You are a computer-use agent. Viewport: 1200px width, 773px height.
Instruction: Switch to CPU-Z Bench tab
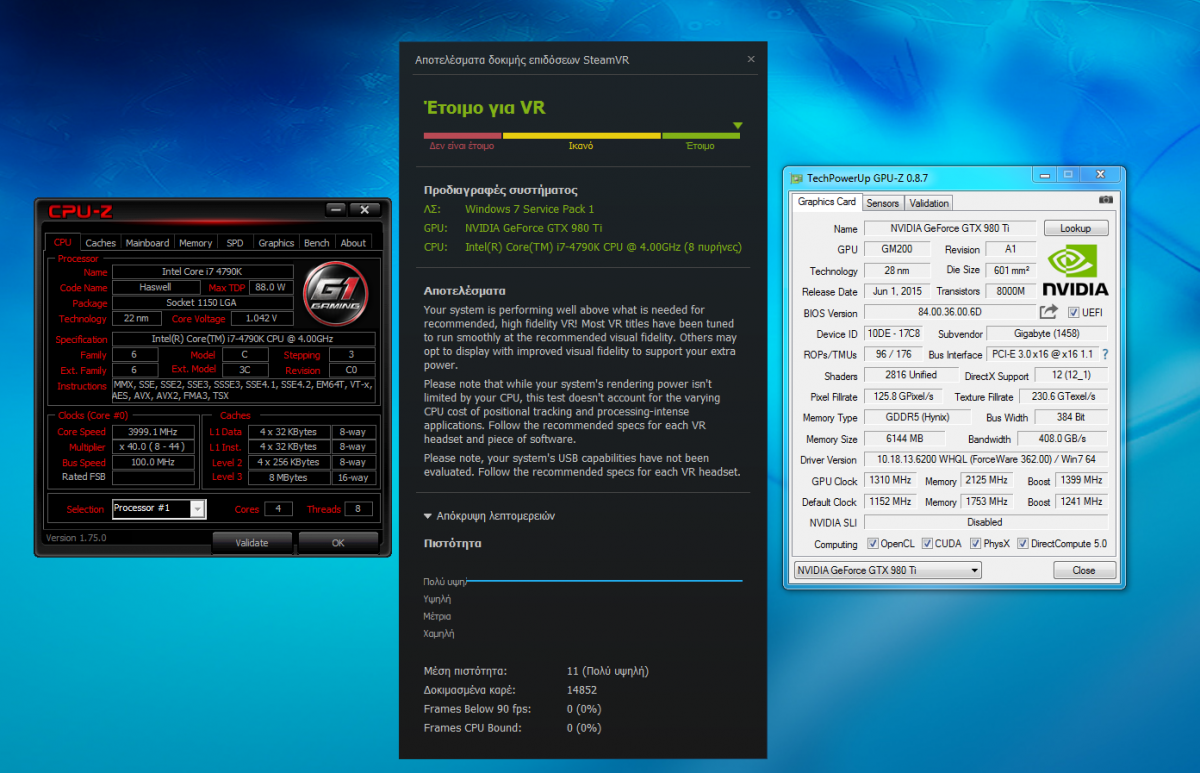coord(316,243)
